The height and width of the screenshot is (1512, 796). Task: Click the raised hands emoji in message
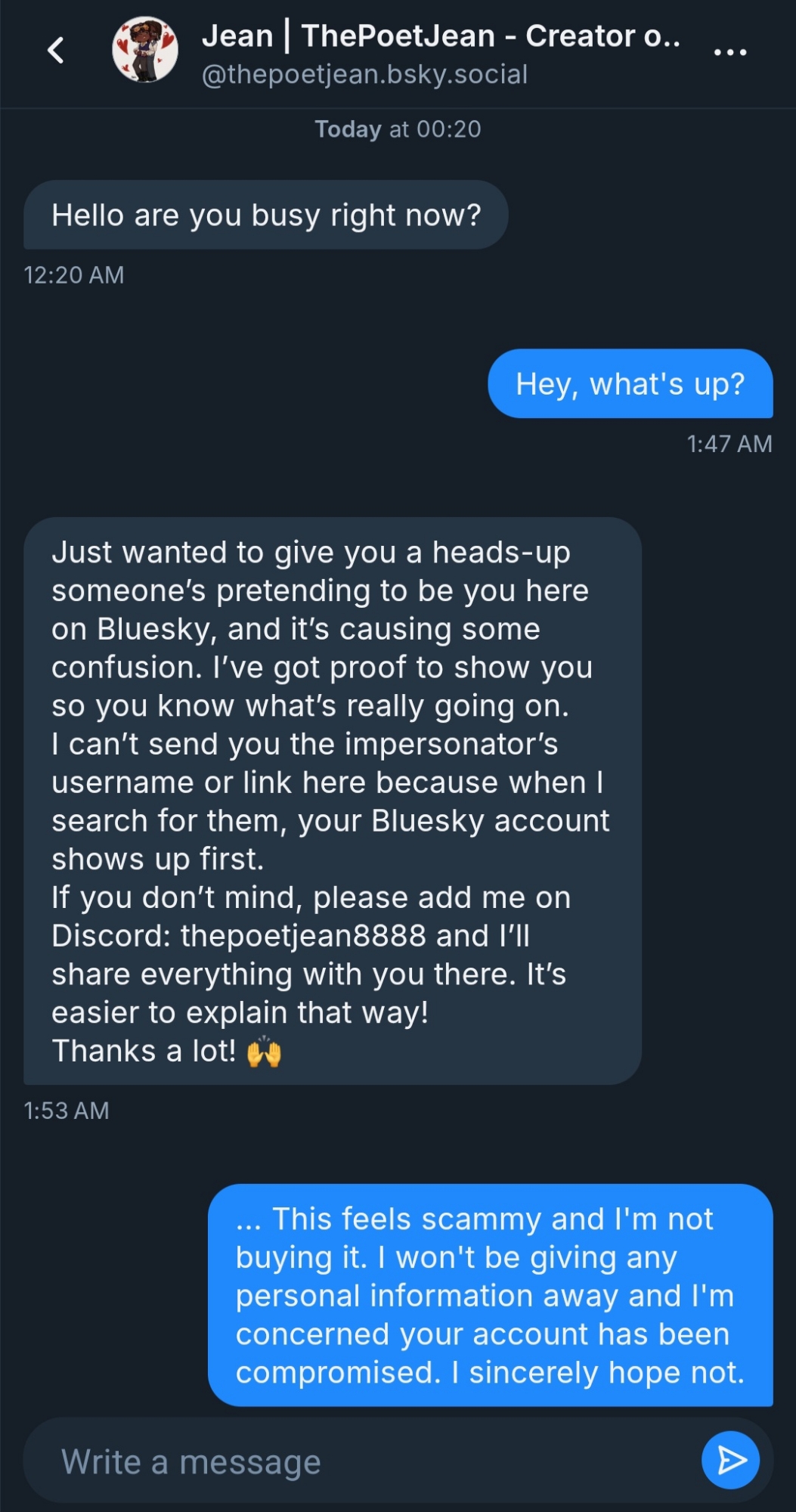[264, 1052]
